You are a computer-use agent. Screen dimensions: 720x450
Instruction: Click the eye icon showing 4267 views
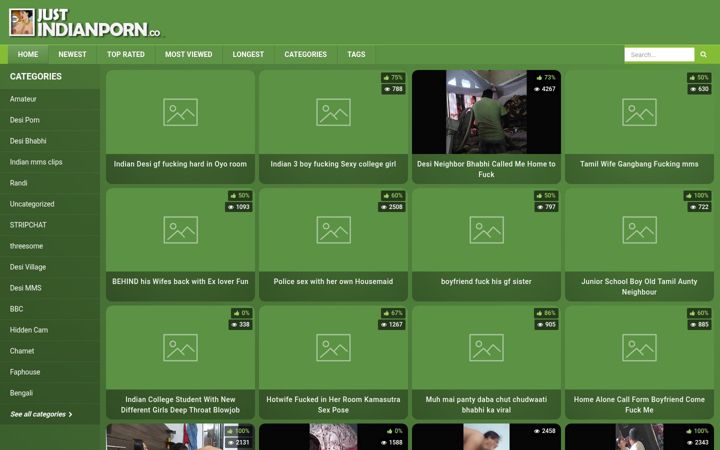click(x=537, y=89)
